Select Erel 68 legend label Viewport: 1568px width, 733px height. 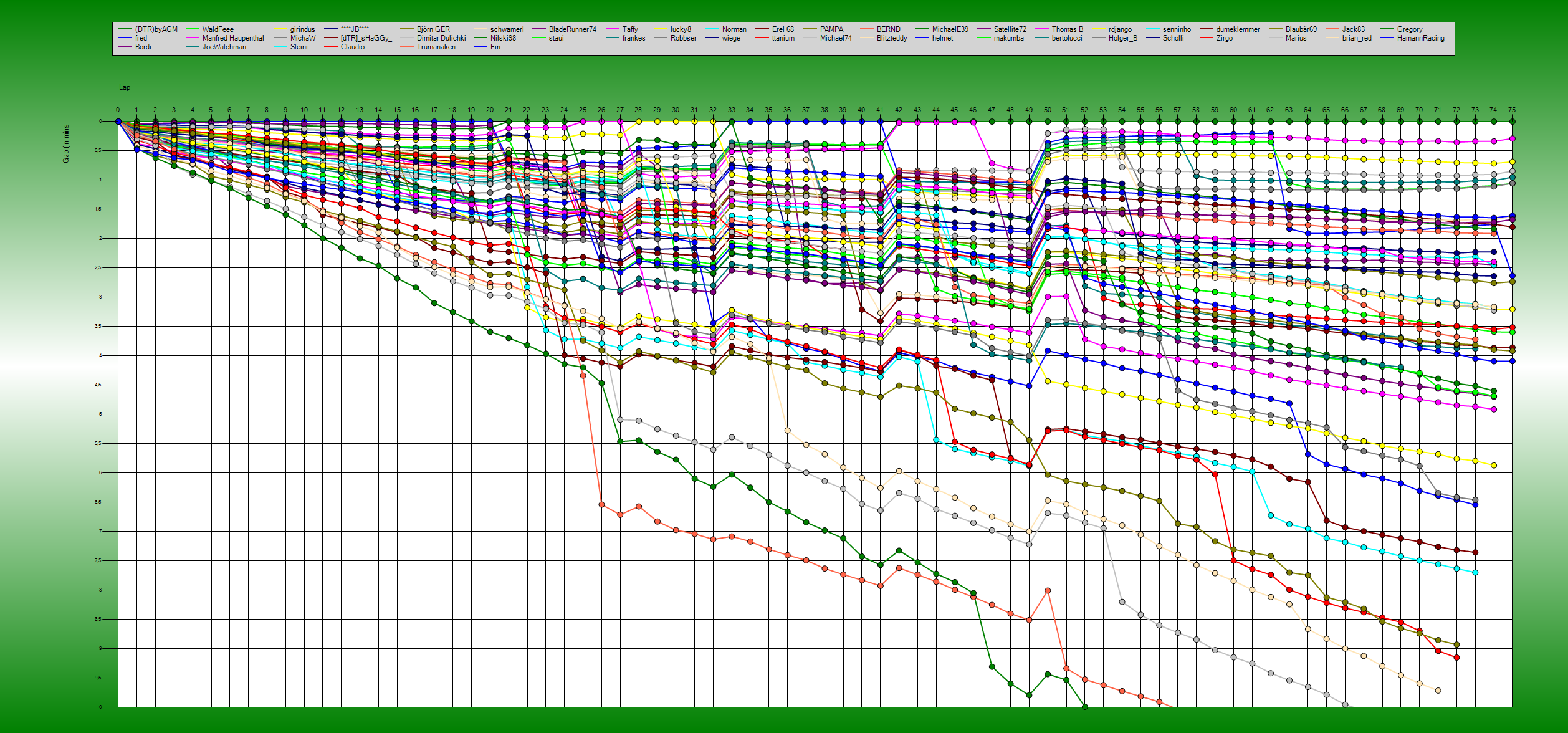tap(783, 29)
